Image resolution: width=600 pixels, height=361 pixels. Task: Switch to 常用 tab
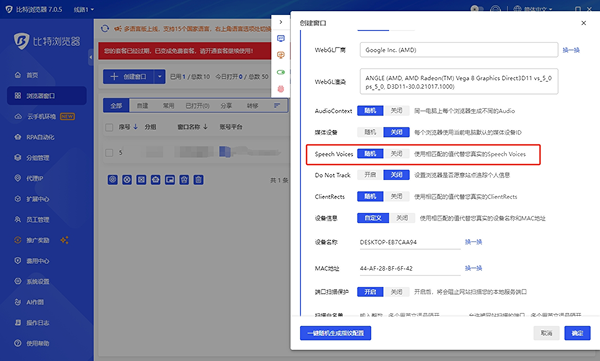(x=168, y=106)
